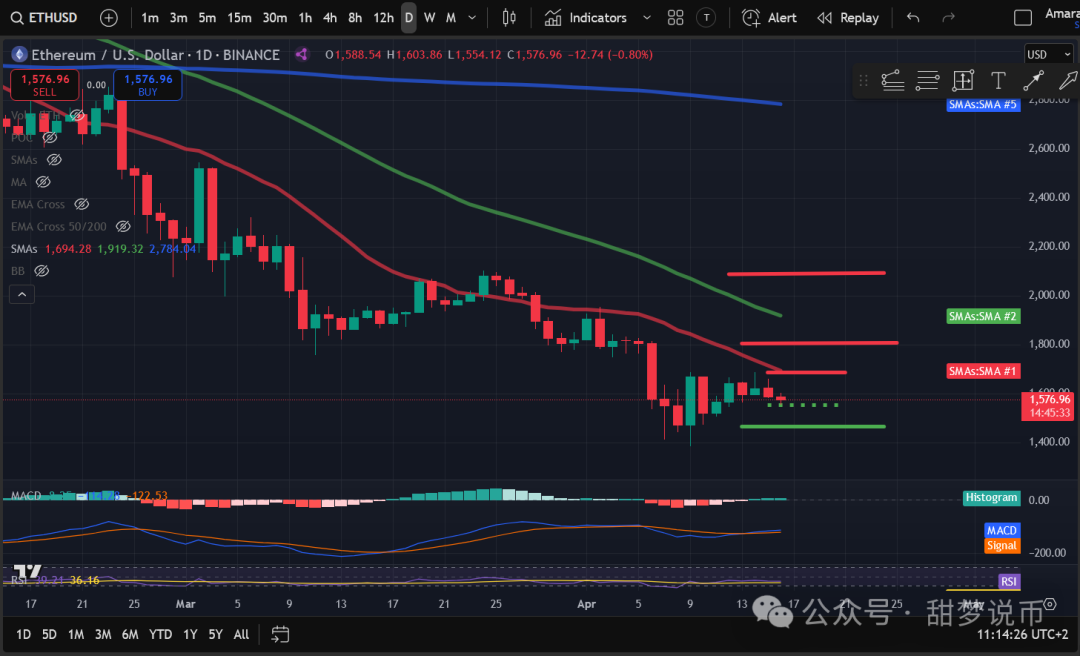Open the indicator templates grid icon
The width and height of the screenshot is (1080, 656).
(x=675, y=18)
